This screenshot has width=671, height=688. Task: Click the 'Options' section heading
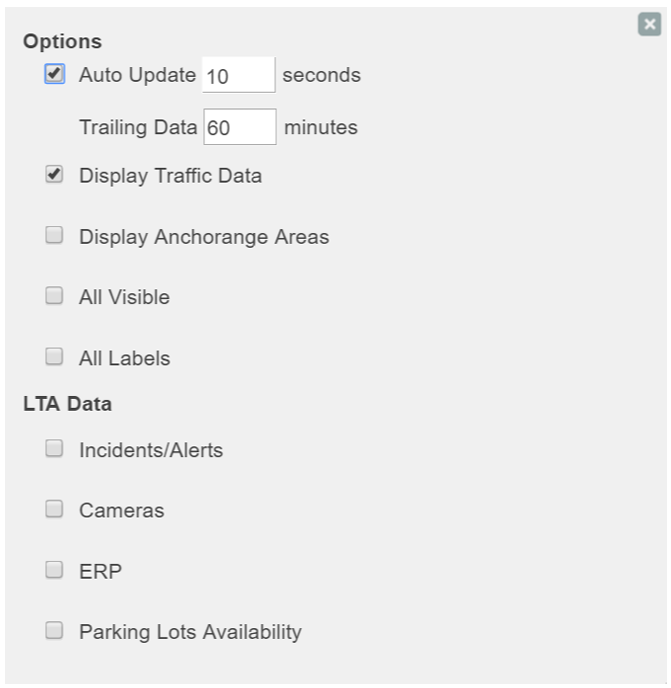[62, 41]
